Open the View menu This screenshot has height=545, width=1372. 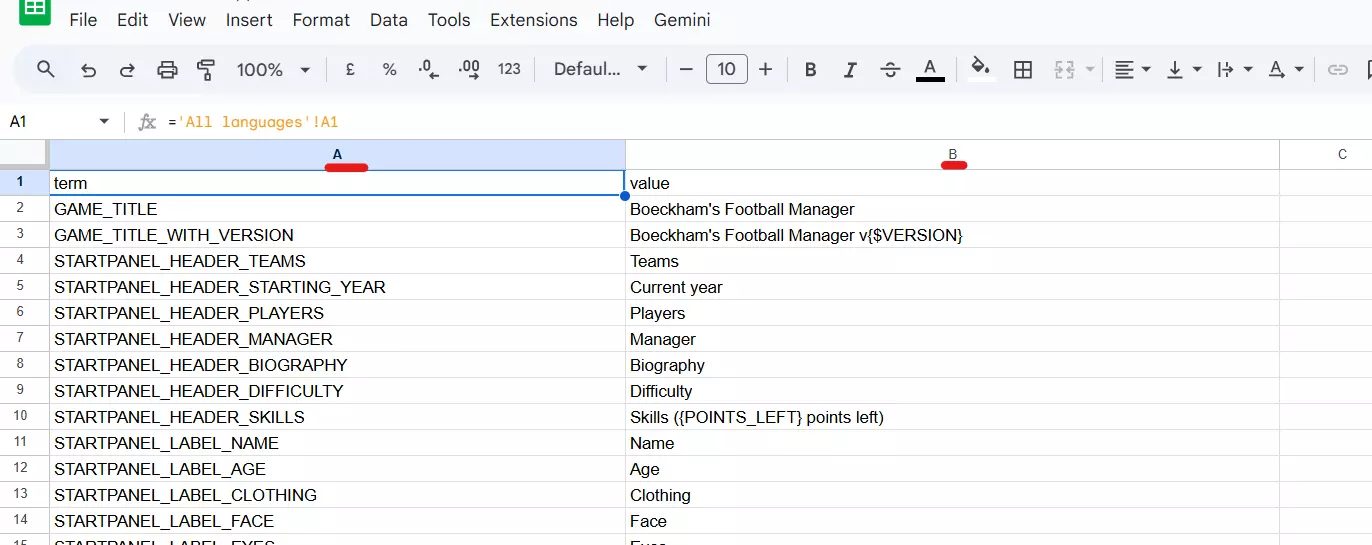click(187, 20)
